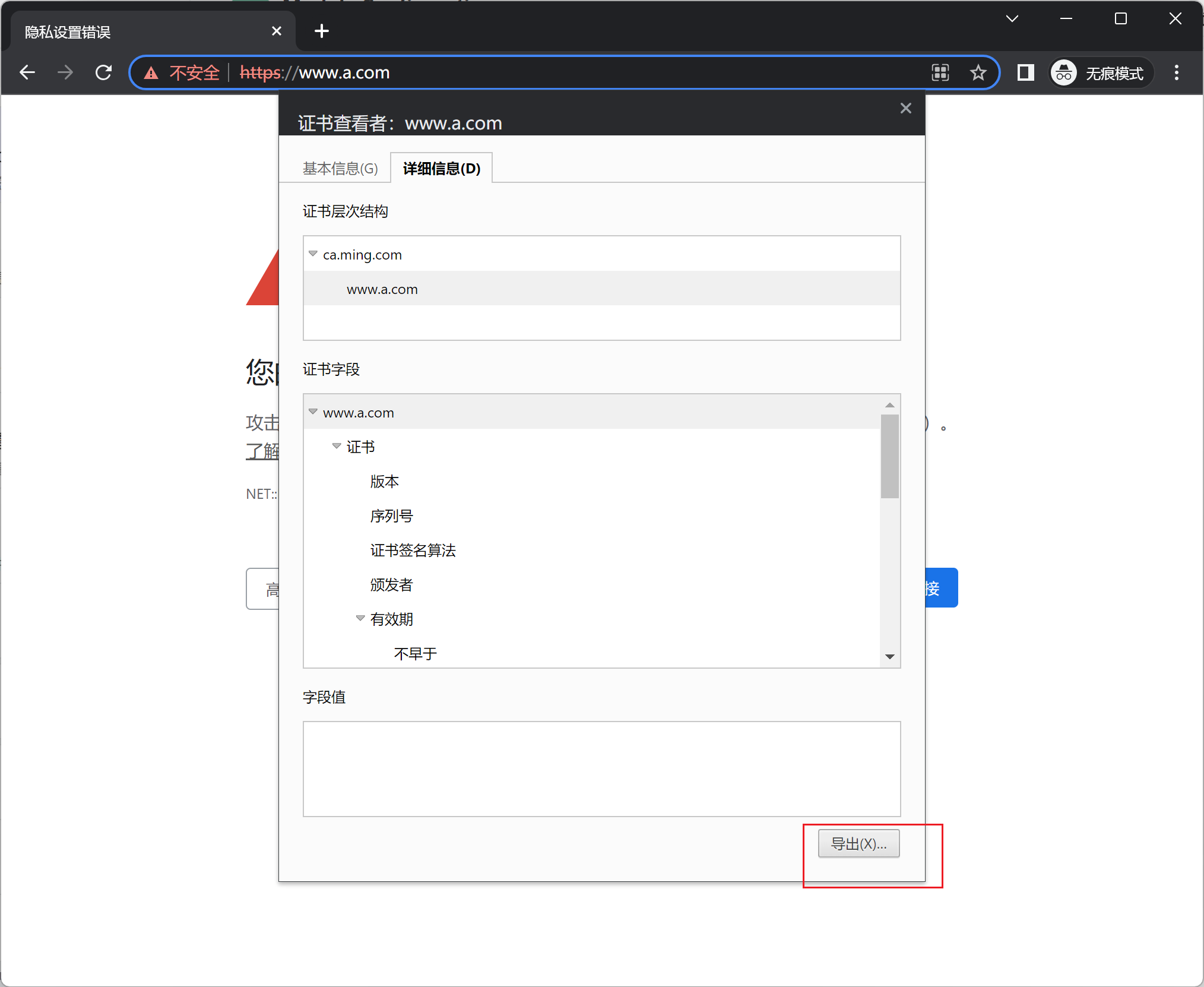Bookmark this page with the star
Image resolution: width=1204 pixels, height=987 pixels.
tap(978, 72)
